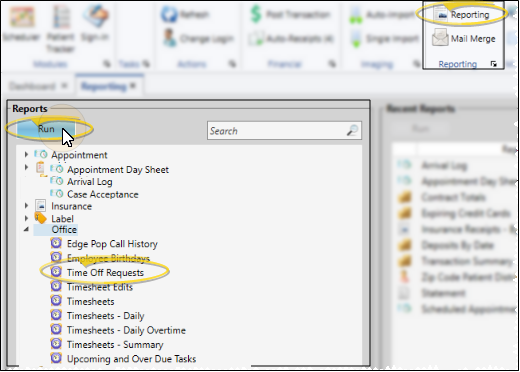Viewport: 520px width, 372px height.
Task: Select the Timesheets report
Action: (x=91, y=301)
